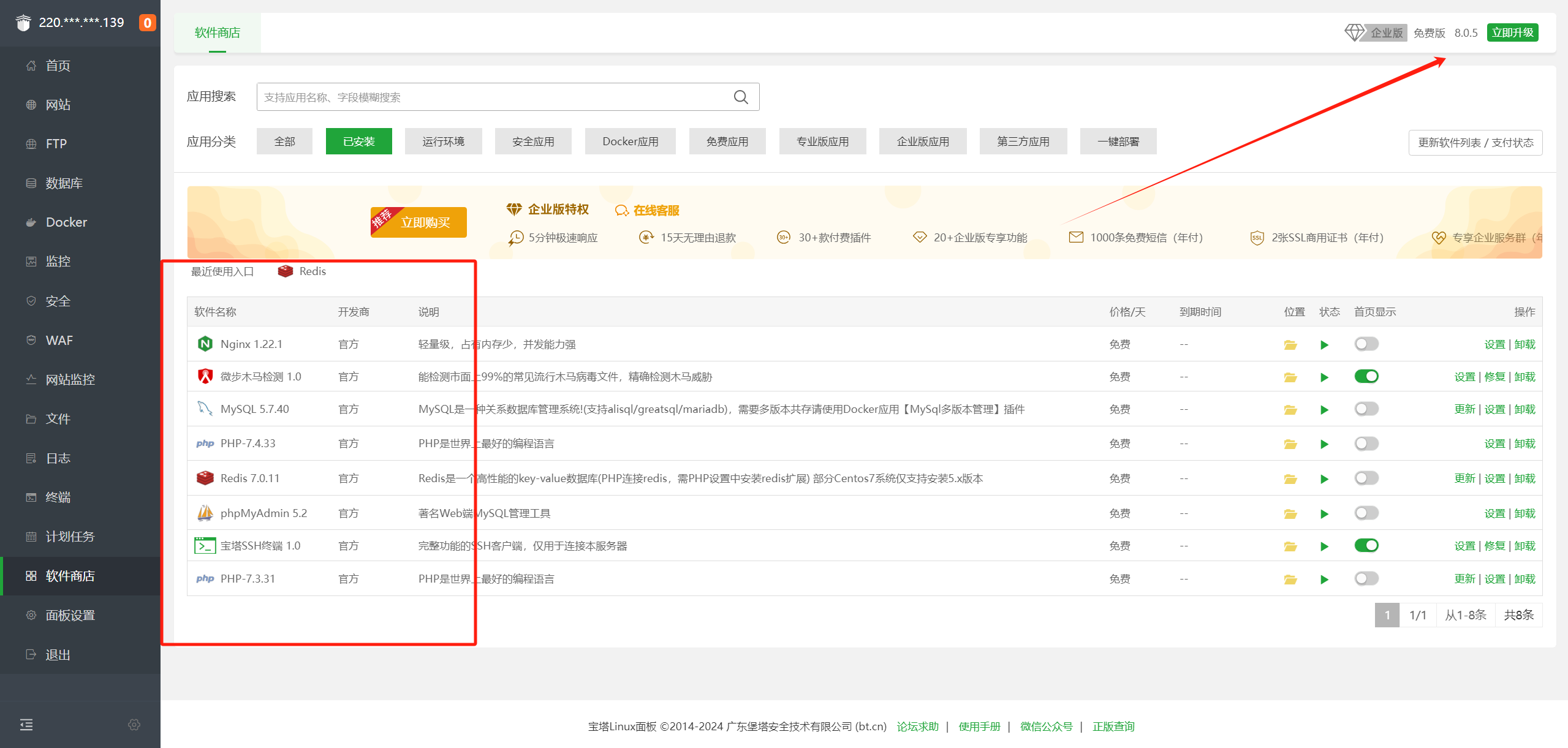Open folder icon in PHP-7.3.31 row
Screen dimensions: 1568x748
click(x=1290, y=580)
